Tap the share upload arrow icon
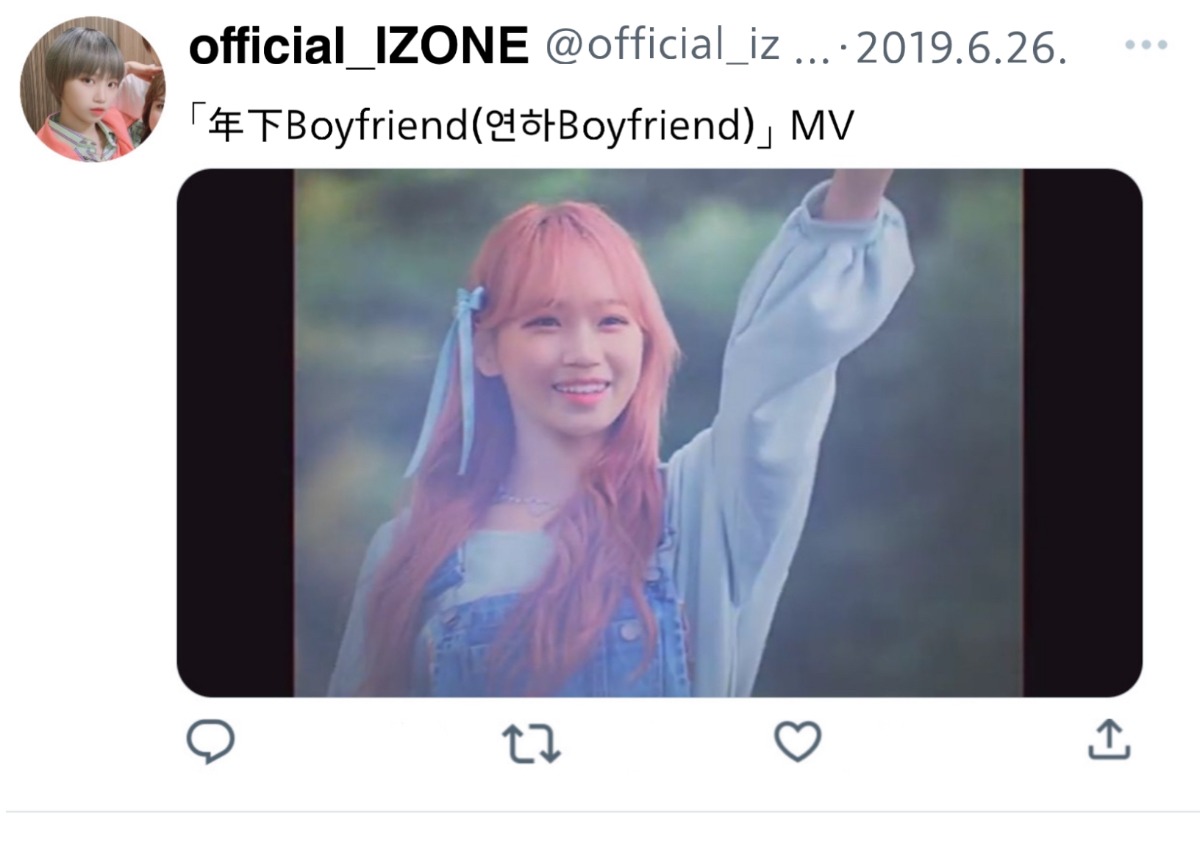The image size is (1200, 846). 1108,740
